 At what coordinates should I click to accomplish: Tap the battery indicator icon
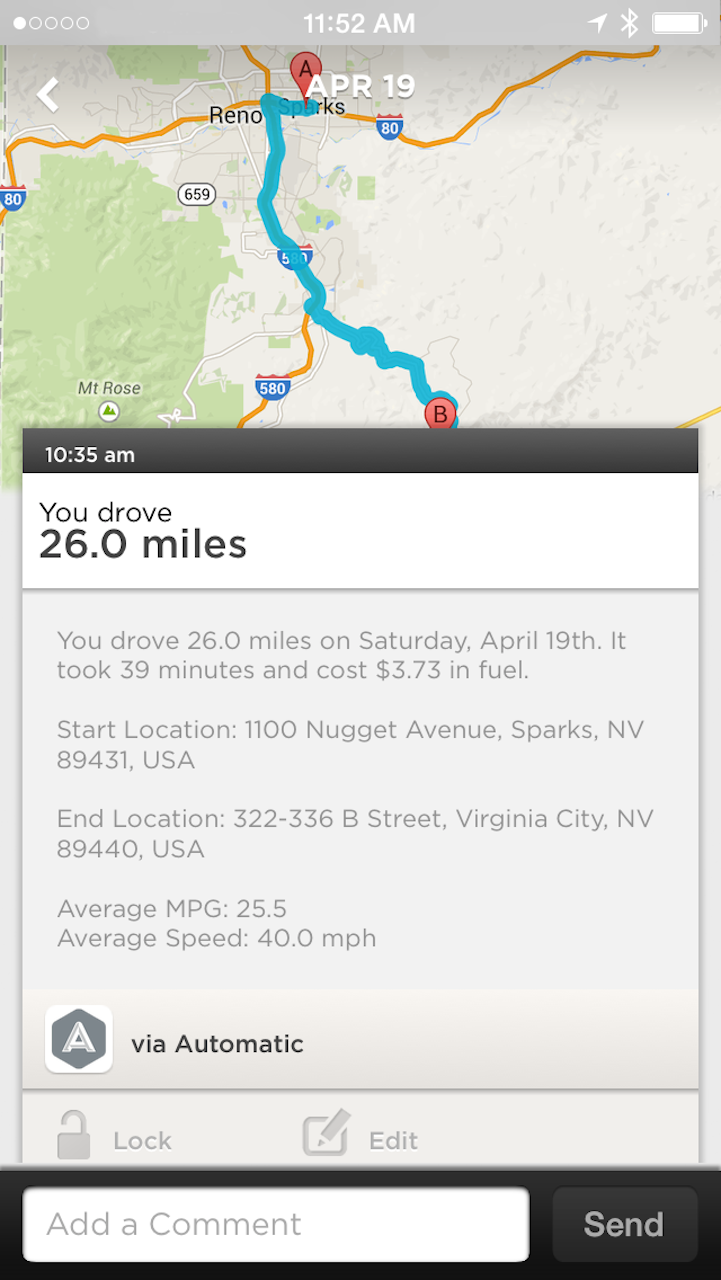click(x=679, y=23)
